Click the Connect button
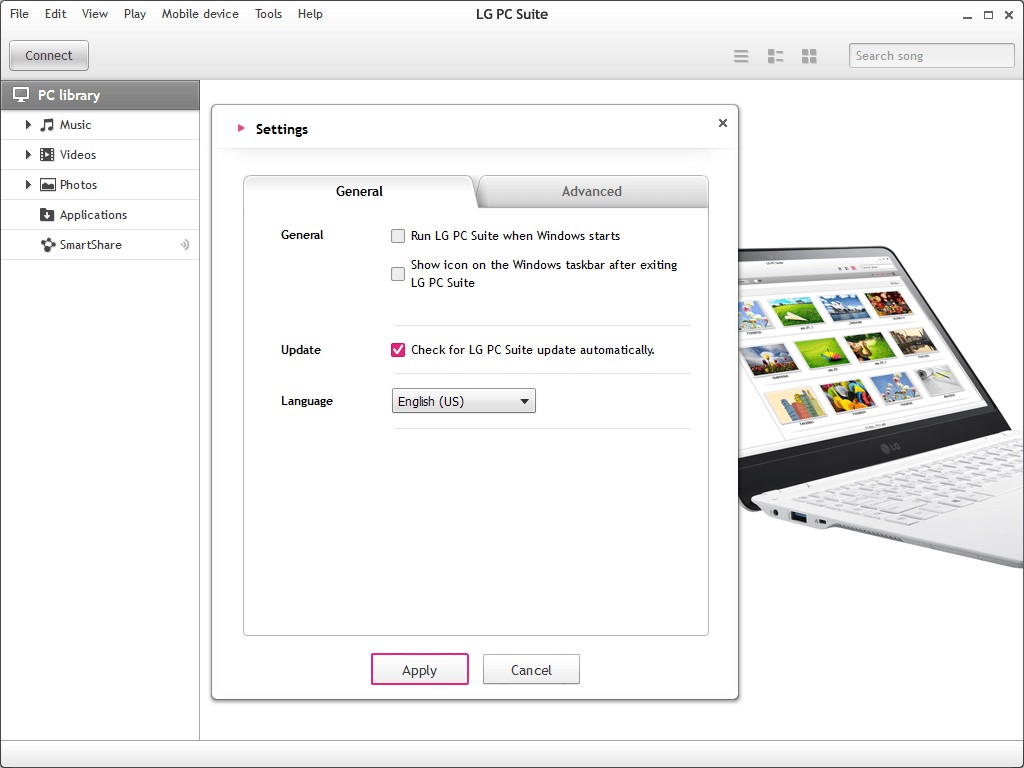This screenshot has height=768, width=1024. click(49, 56)
